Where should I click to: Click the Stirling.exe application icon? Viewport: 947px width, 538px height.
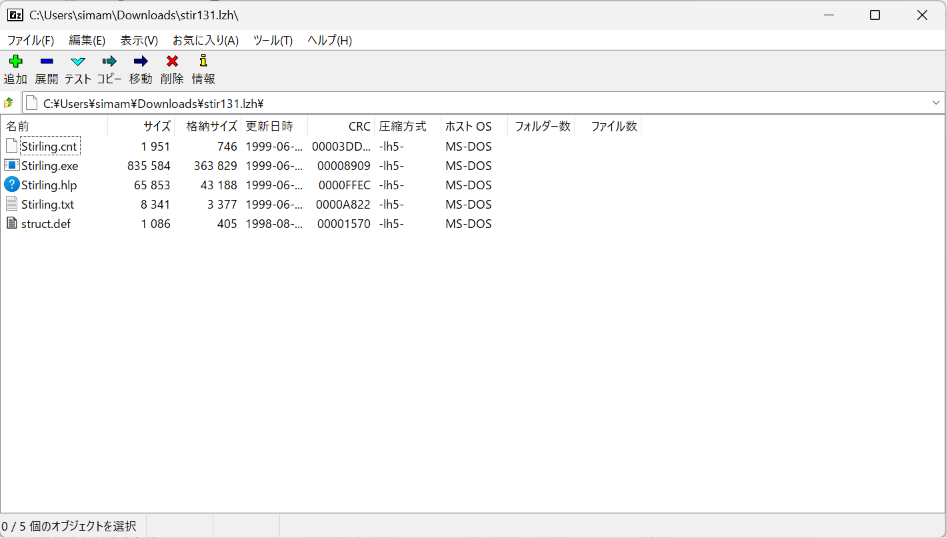(x=11, y=165)
